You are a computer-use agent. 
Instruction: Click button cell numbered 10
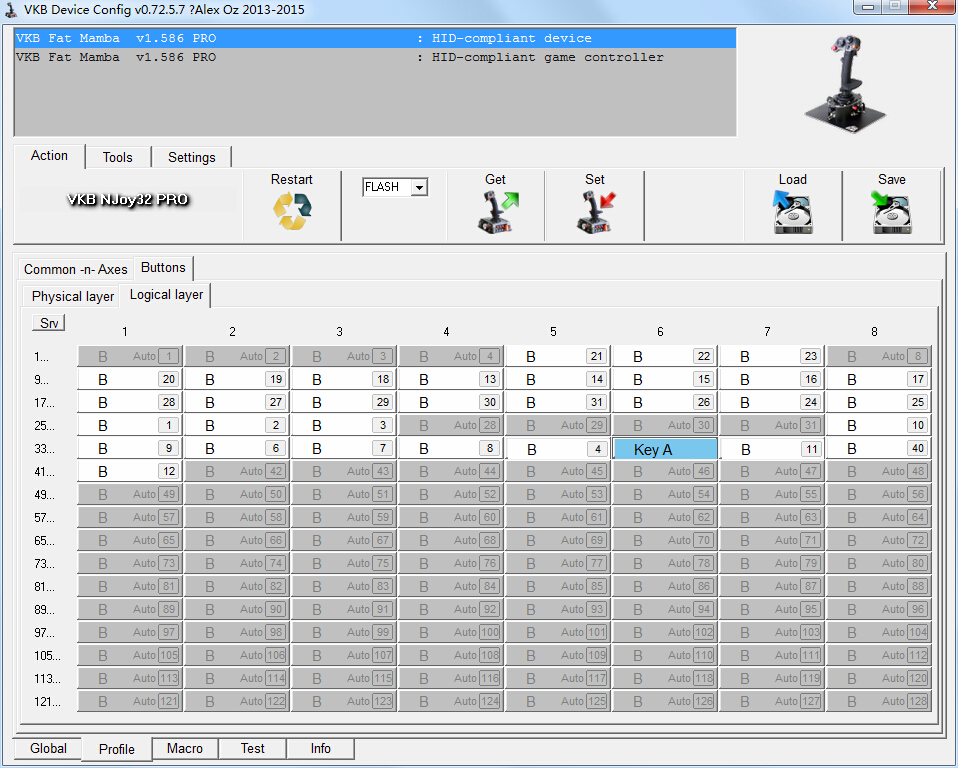[879, 425]
